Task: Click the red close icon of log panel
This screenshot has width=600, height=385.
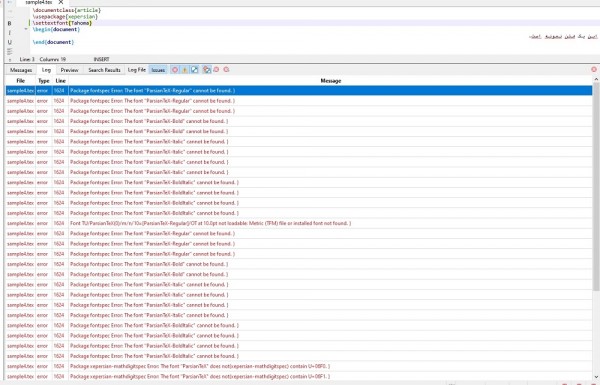Action: point(594,69)
